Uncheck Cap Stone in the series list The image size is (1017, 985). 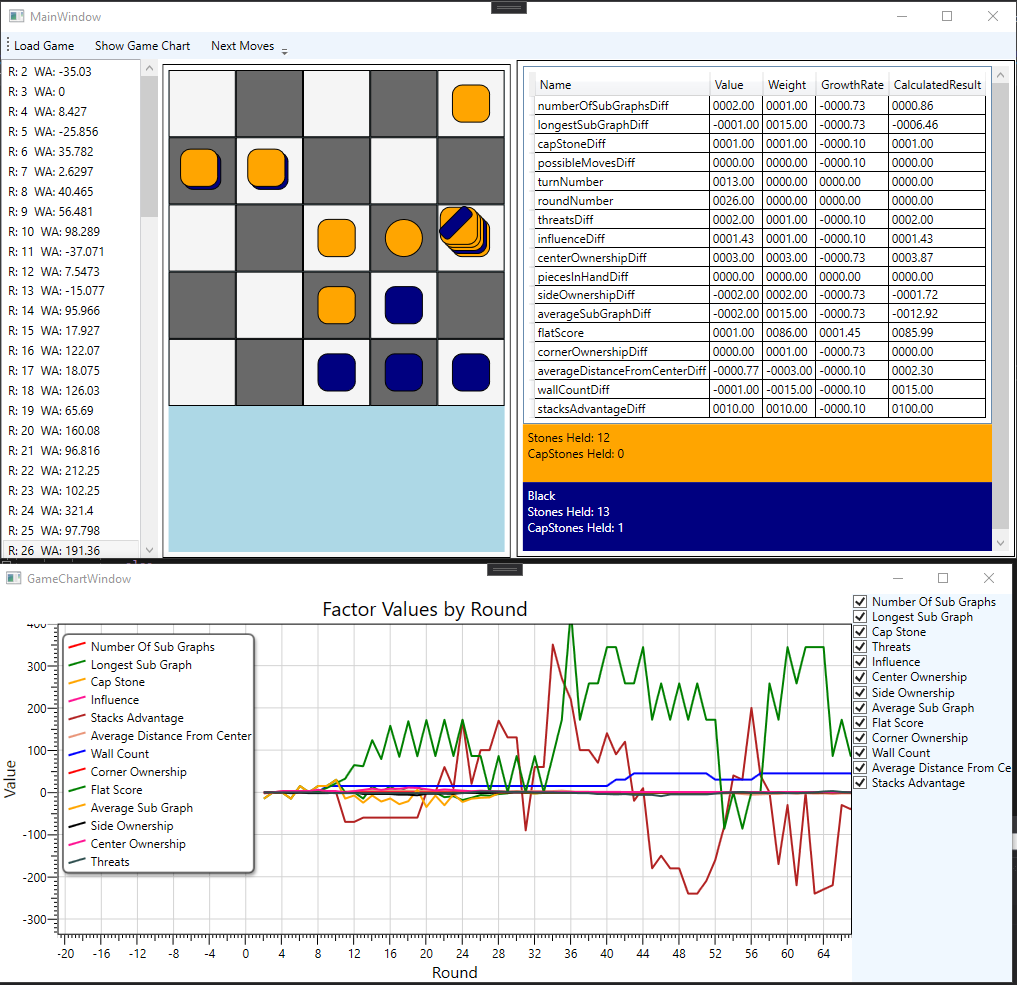click(860, 631)
